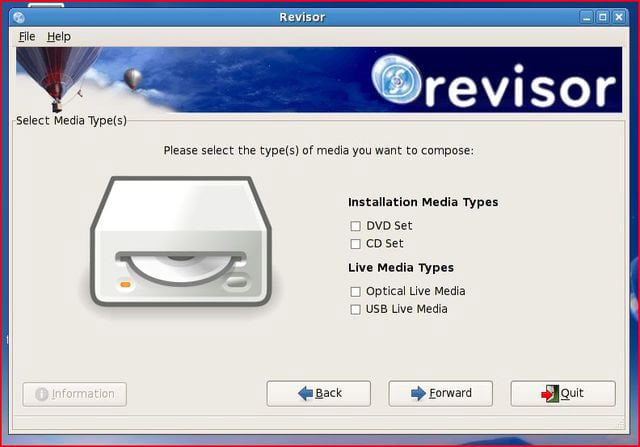Viewport: 640px width, 447px height.
Task: Go to the previous step with Back
Action: [x=319, y=394]
